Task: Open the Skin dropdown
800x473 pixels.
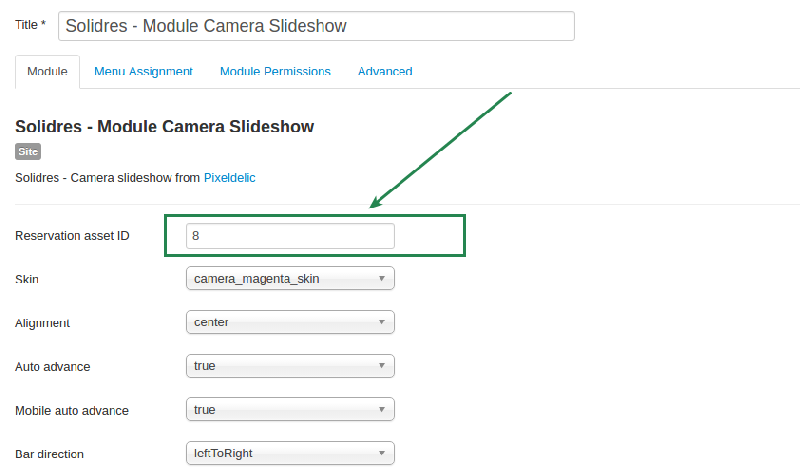Action: click(290, 279)
